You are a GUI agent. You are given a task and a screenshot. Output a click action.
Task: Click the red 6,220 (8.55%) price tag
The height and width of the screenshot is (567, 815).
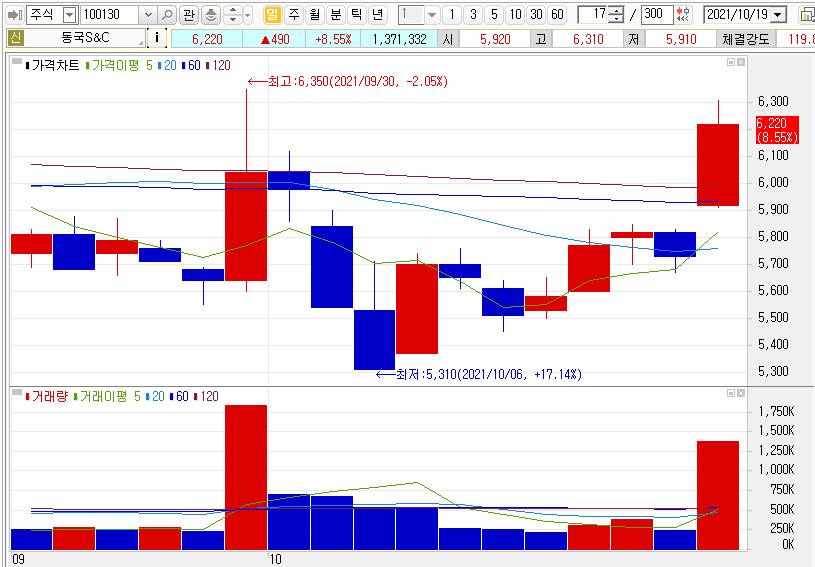pyautogui.click(x=777, y=130)
